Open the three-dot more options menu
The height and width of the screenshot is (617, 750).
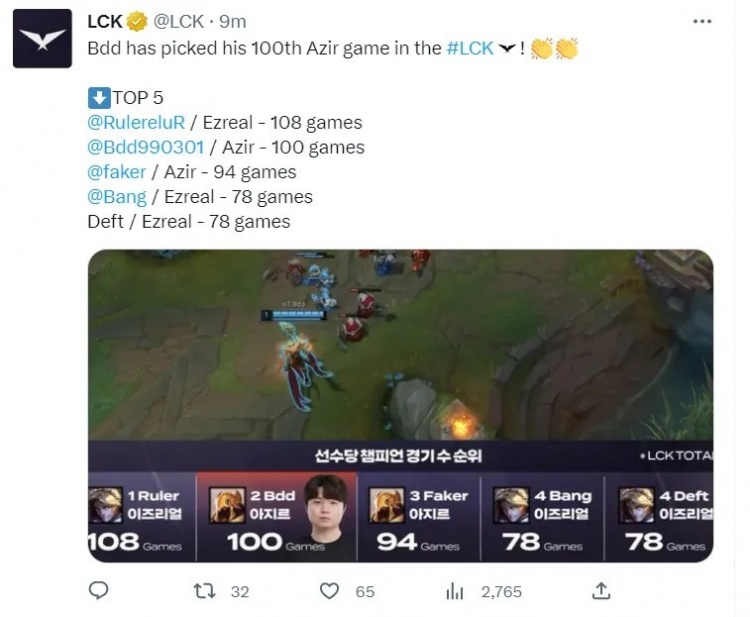pyautogui.click(x=702, y=22)
